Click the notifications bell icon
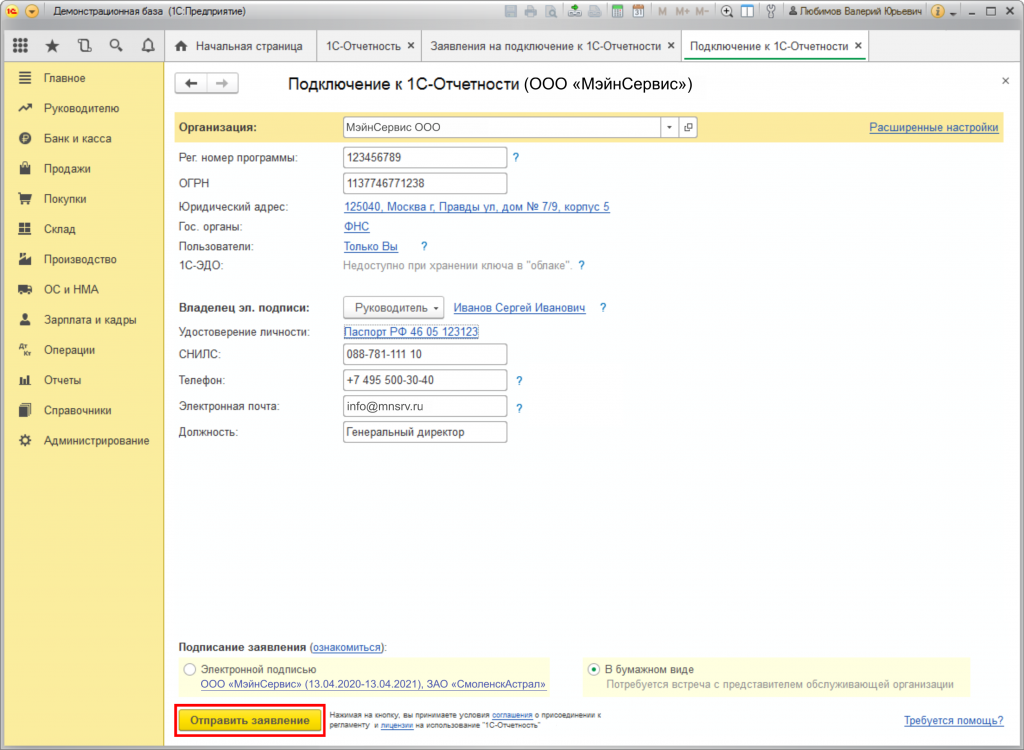 (148, 46)
